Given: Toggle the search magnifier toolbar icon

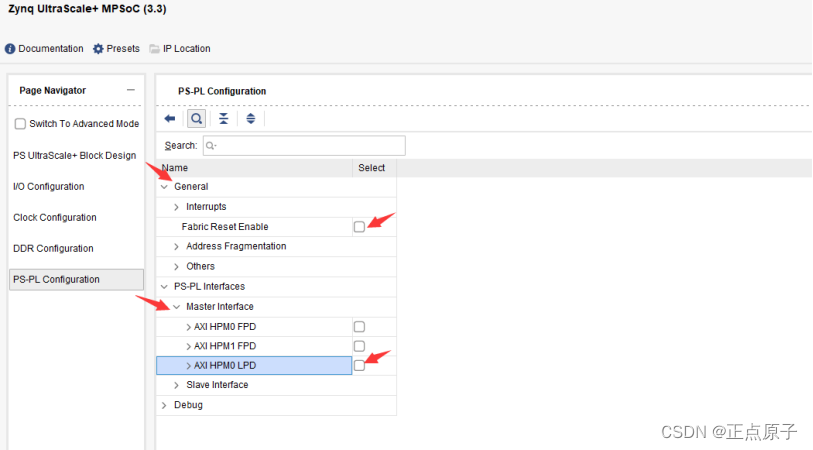Looking at the screenshot, I should (x=197, y=118).
